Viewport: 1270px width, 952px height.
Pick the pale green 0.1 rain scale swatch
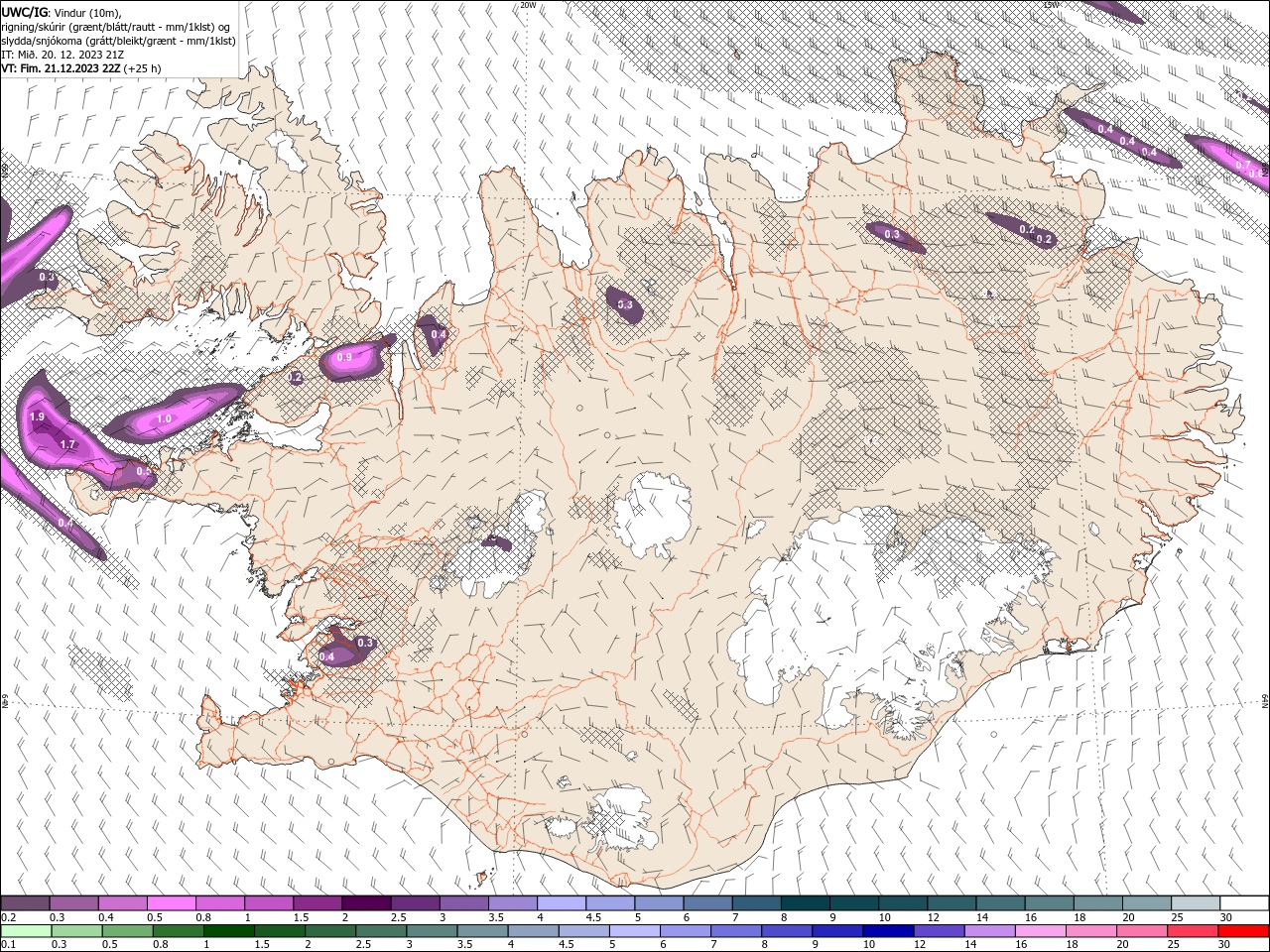tap(25, 931)
